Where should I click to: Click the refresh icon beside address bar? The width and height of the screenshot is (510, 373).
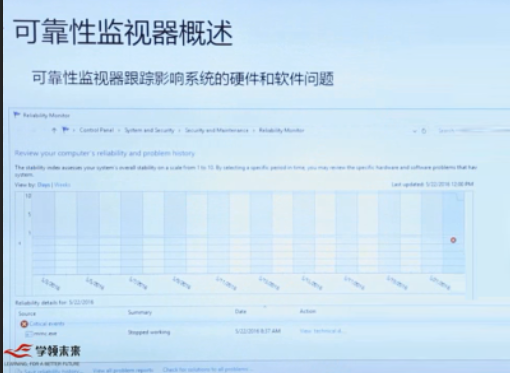click(424, 131)
